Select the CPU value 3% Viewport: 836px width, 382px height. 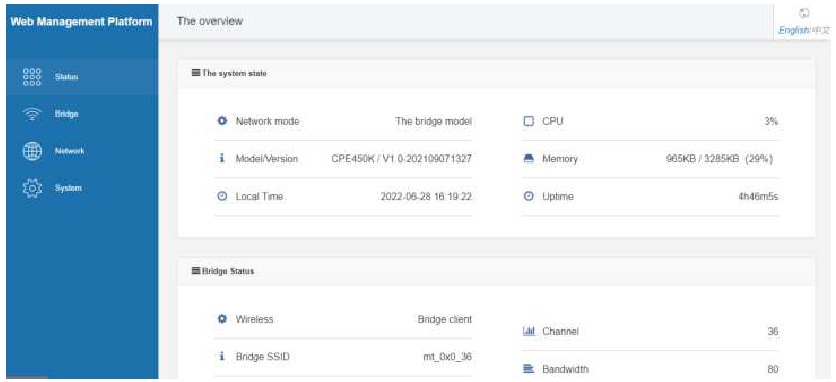pyautogui.click(x=771, y=121)
